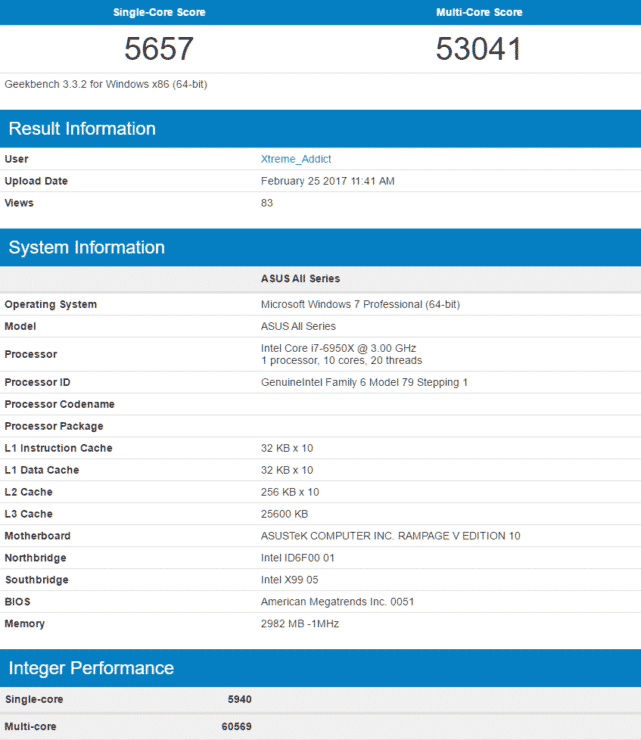Image resolution: width=641 pixels, height=740 pixels.
Task: Select the Geekbench 3.3.2 version text
Action: 106,84
